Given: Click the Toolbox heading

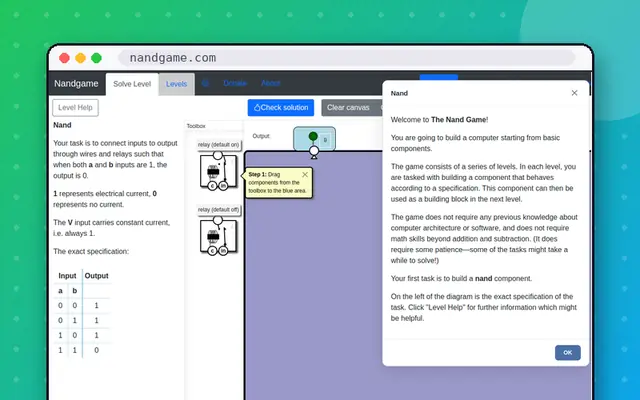Looking at the screenshot, I should [196, 126].
